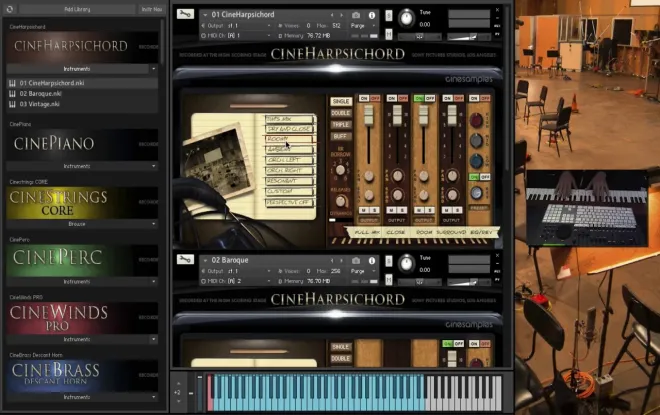This screenshot has height=415, width=660.
Task: Open the MIDI Ch dropdown of 02 Baroque
Action: pyautogui.click(x=237, y=281)
